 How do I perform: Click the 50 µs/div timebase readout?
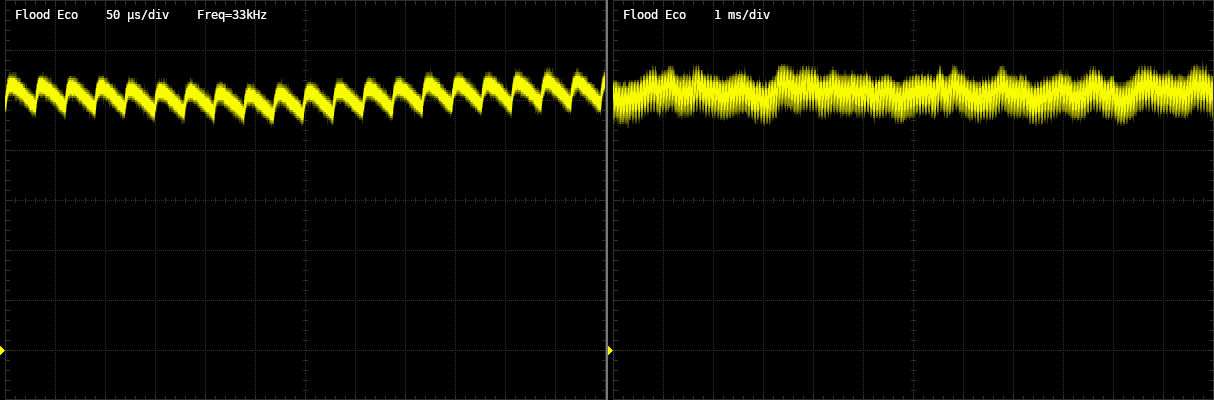tap(137, 15)
